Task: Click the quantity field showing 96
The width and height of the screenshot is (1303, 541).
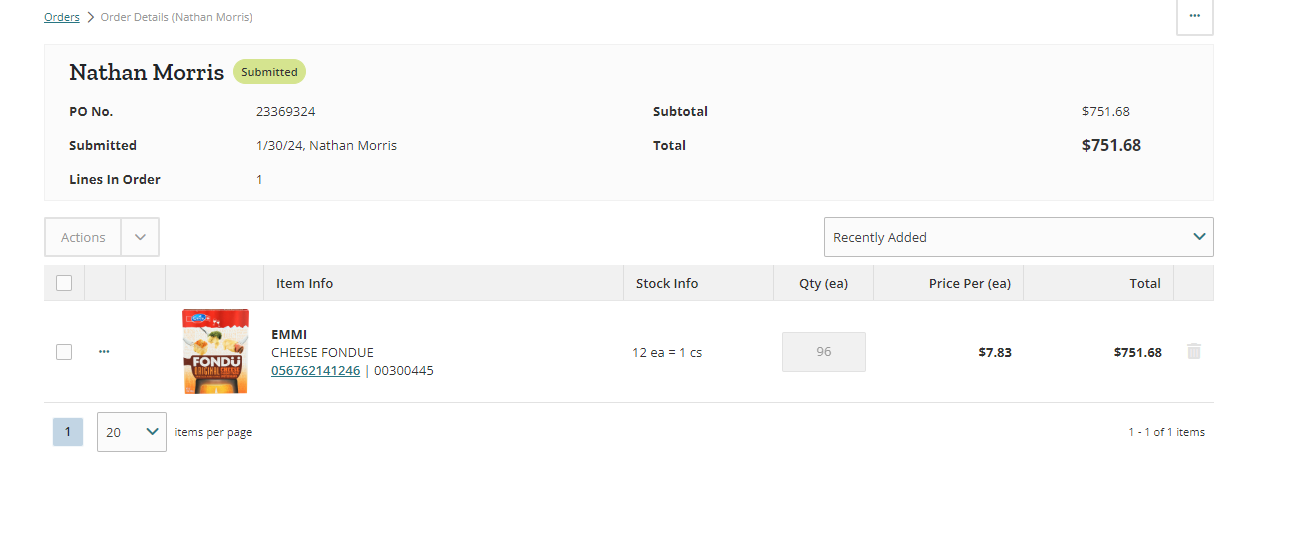Action: 824,352
